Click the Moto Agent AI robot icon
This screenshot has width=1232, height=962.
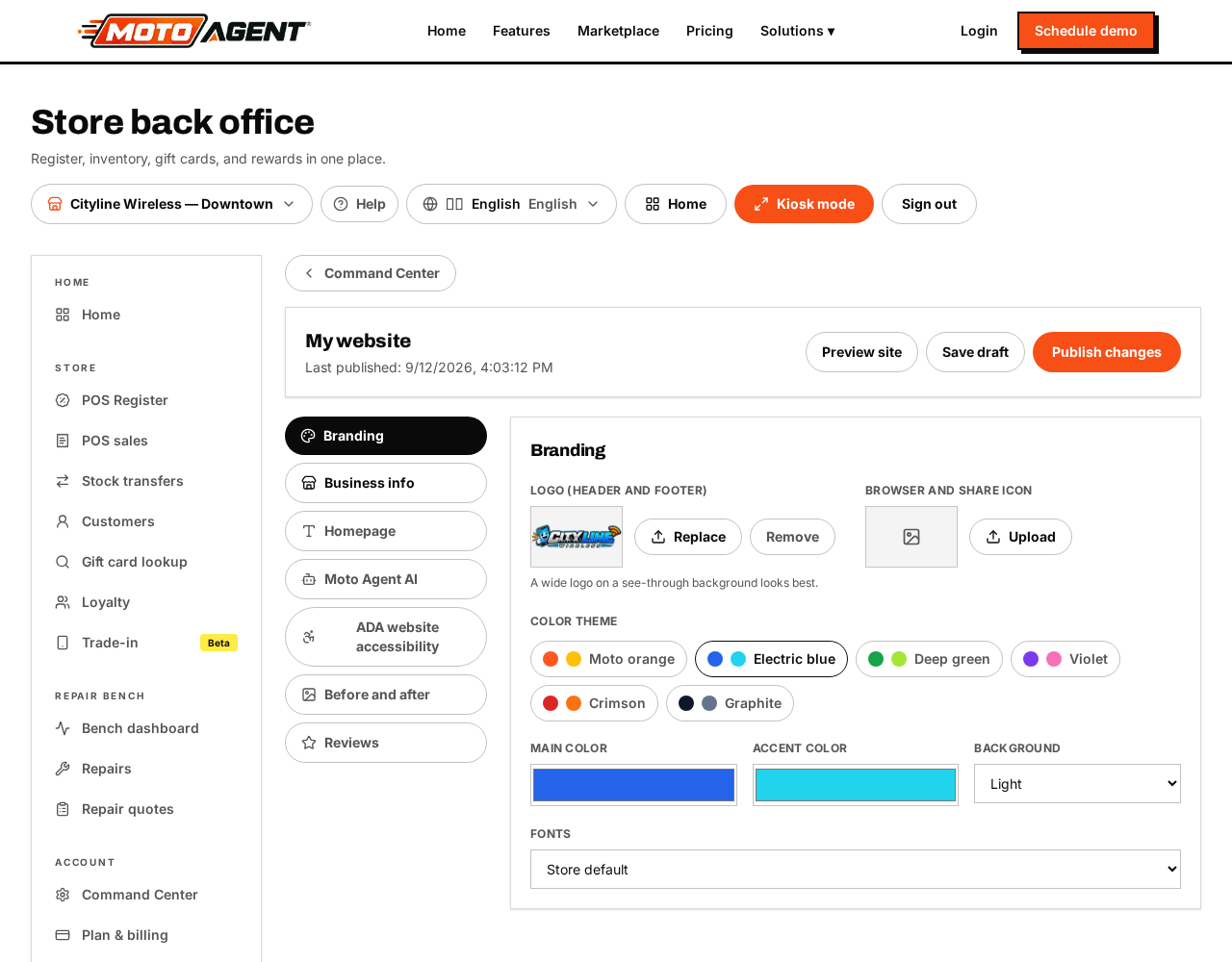point(309,579)
